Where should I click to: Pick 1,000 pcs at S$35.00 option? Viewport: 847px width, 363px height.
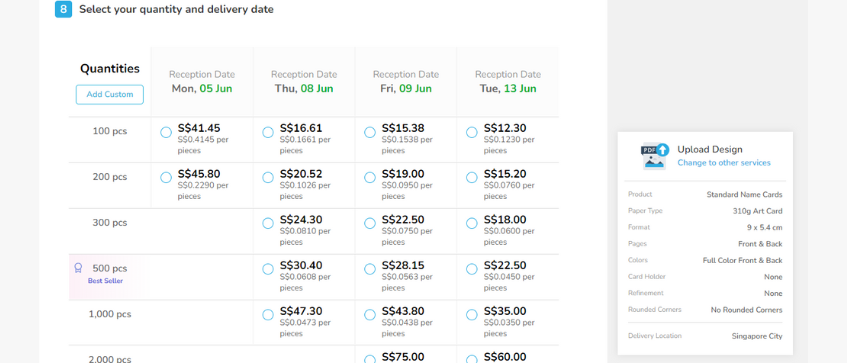tap(472, 315)
